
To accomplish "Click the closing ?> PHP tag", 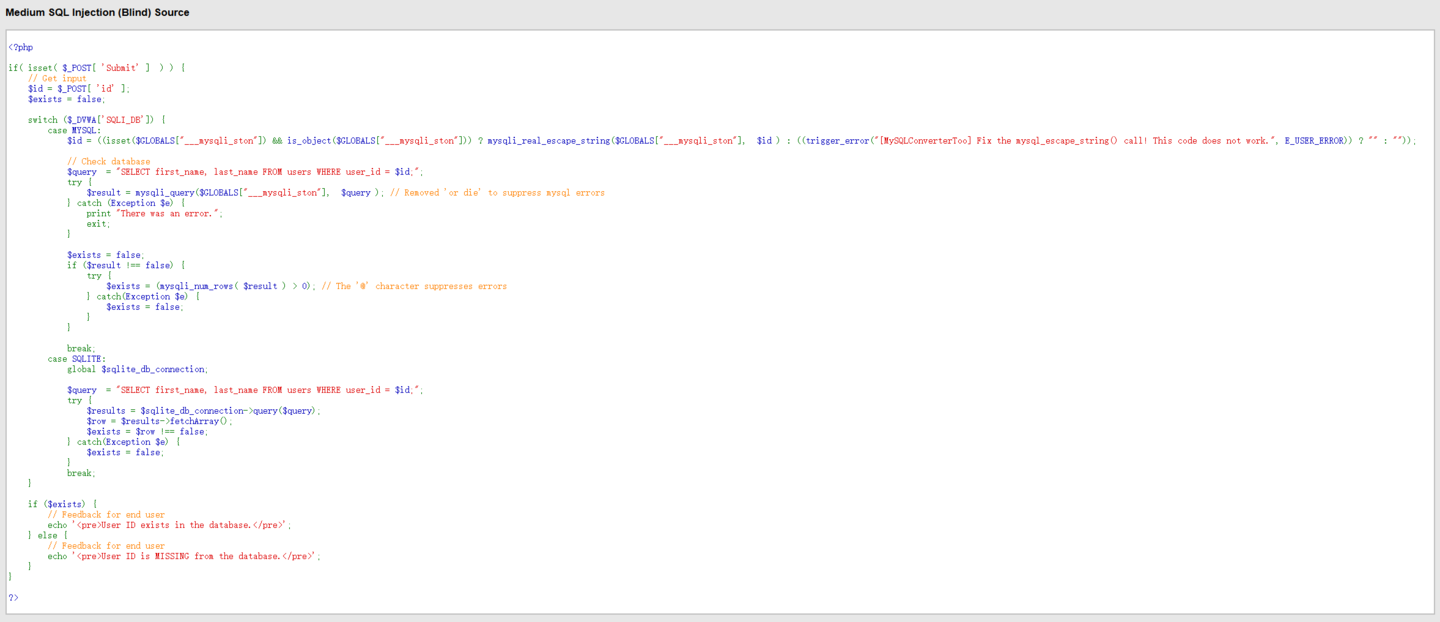I will (x=13, y=598).
